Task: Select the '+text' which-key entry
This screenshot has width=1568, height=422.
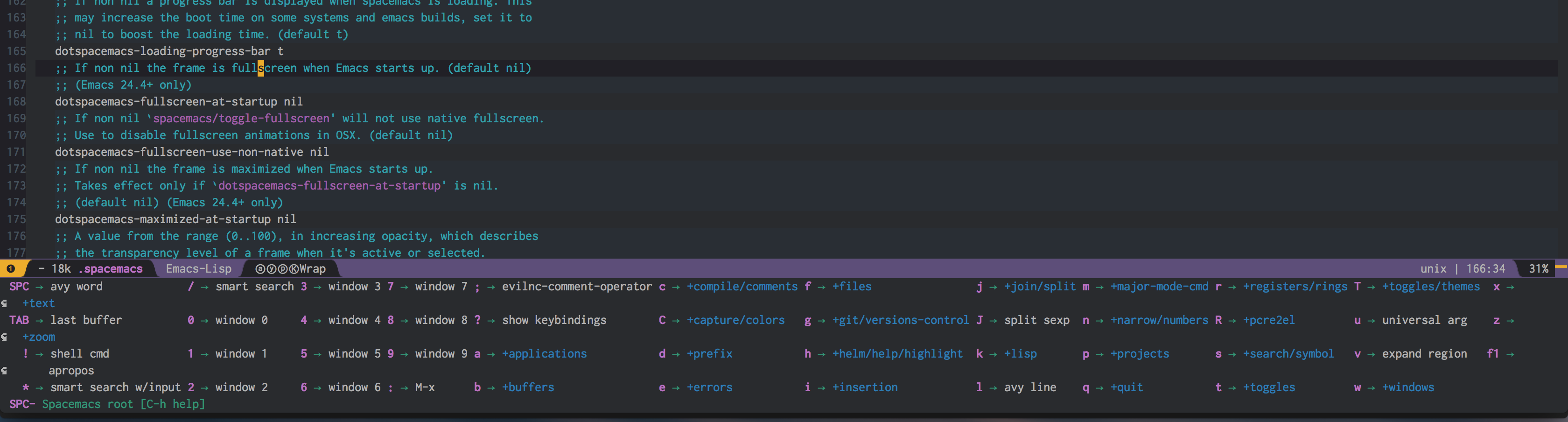Action: tap(38, 303)
